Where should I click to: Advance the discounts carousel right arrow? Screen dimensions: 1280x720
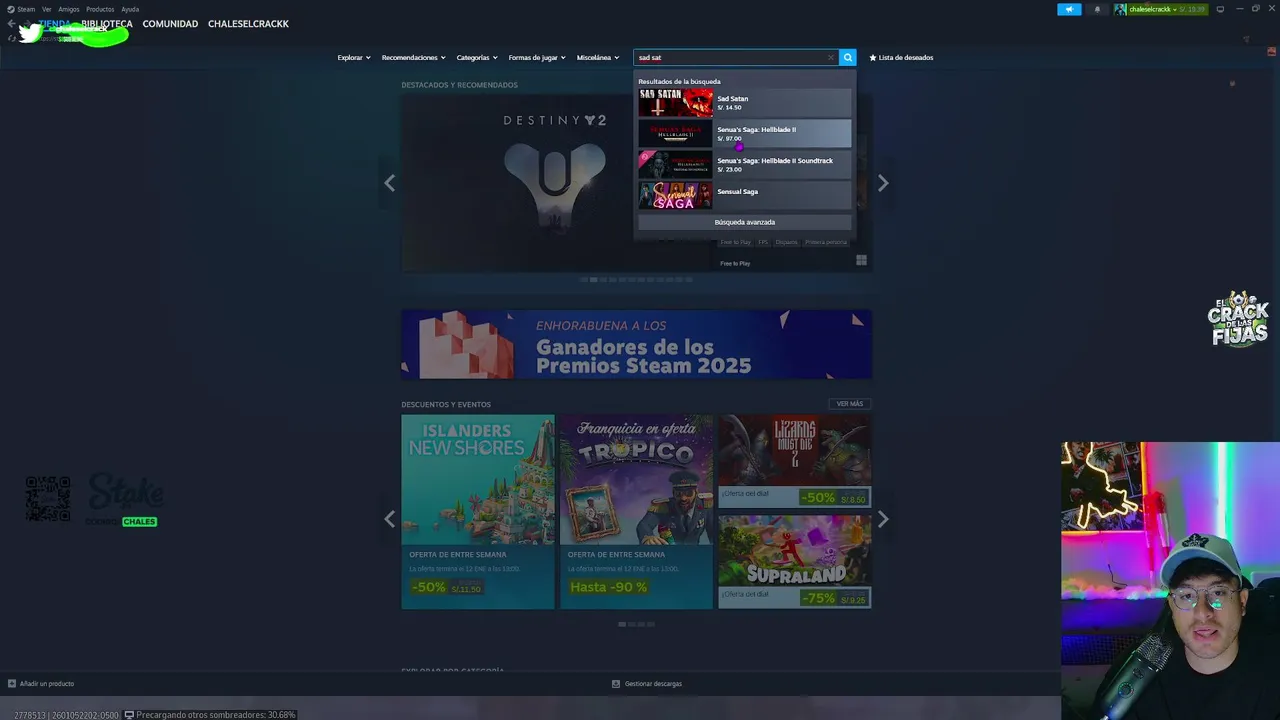pos(883,519)
